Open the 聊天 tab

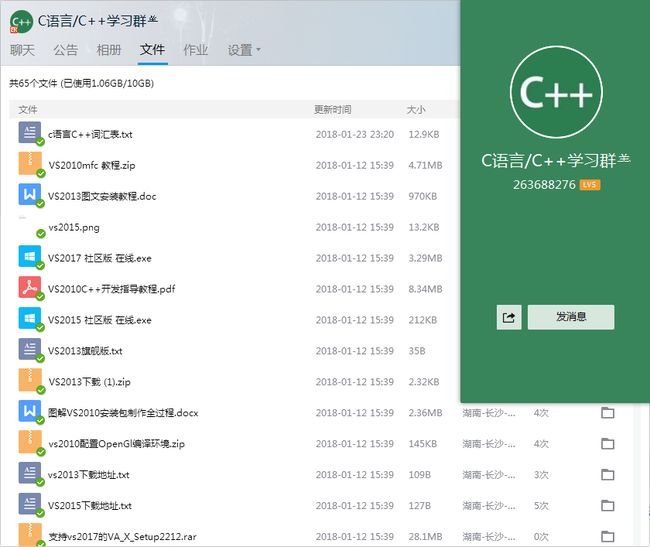click(x=22, y=50)
